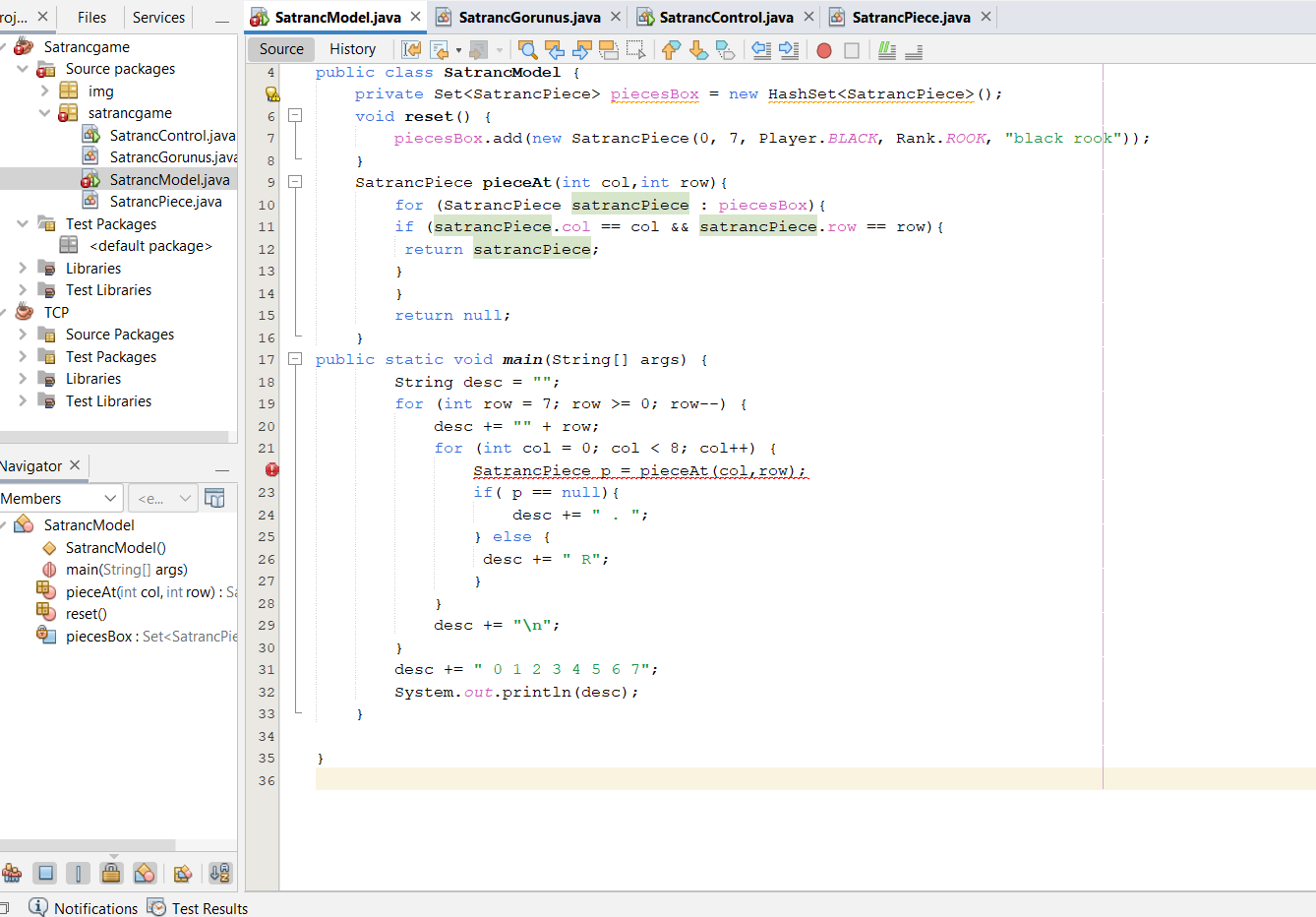The image size is (1316, 917).
Task: Toggle alphabetical sort in Navigator
Action: pos(220,873)
